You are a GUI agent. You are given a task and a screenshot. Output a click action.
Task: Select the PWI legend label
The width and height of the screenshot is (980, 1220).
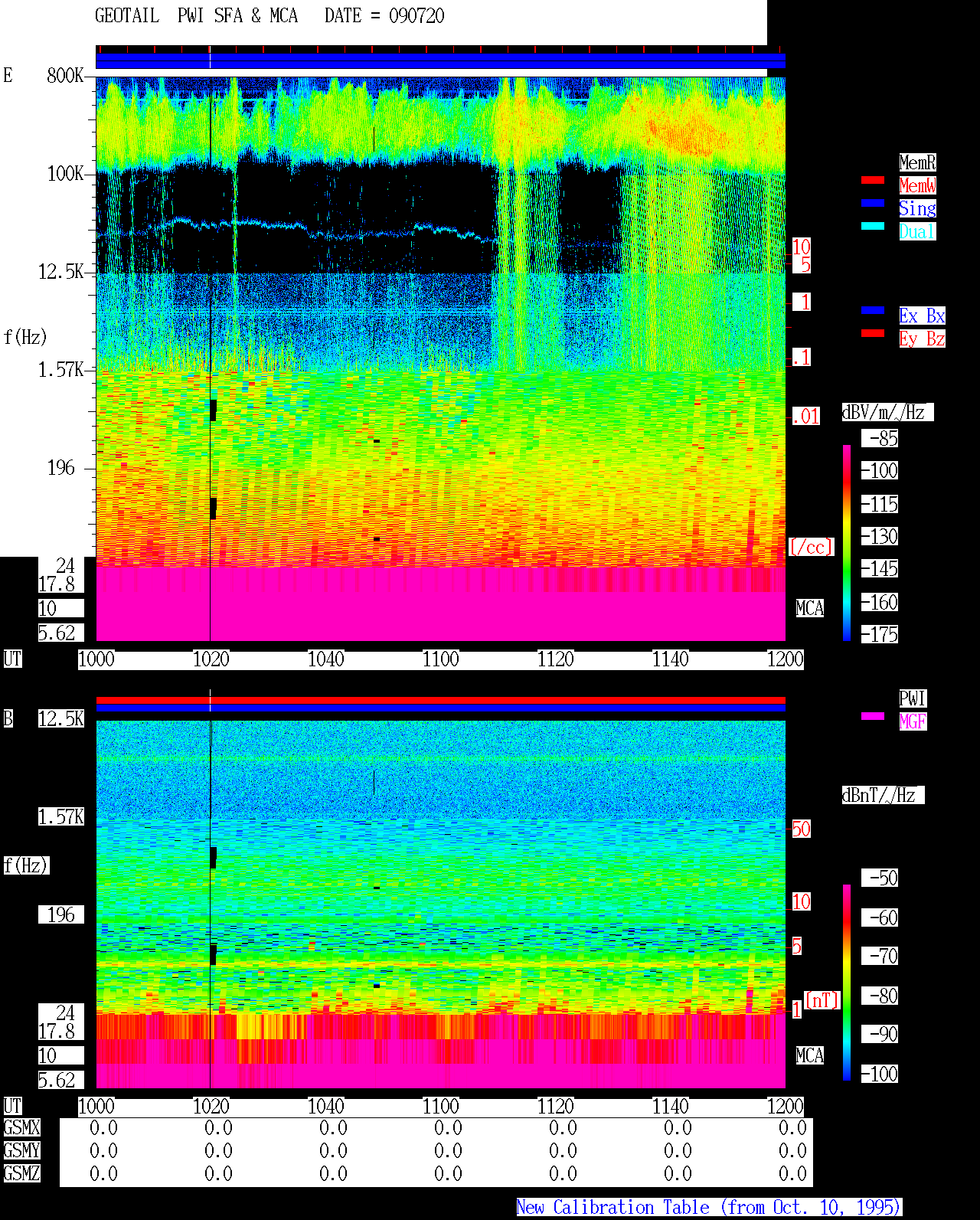(x=913, y=698)
